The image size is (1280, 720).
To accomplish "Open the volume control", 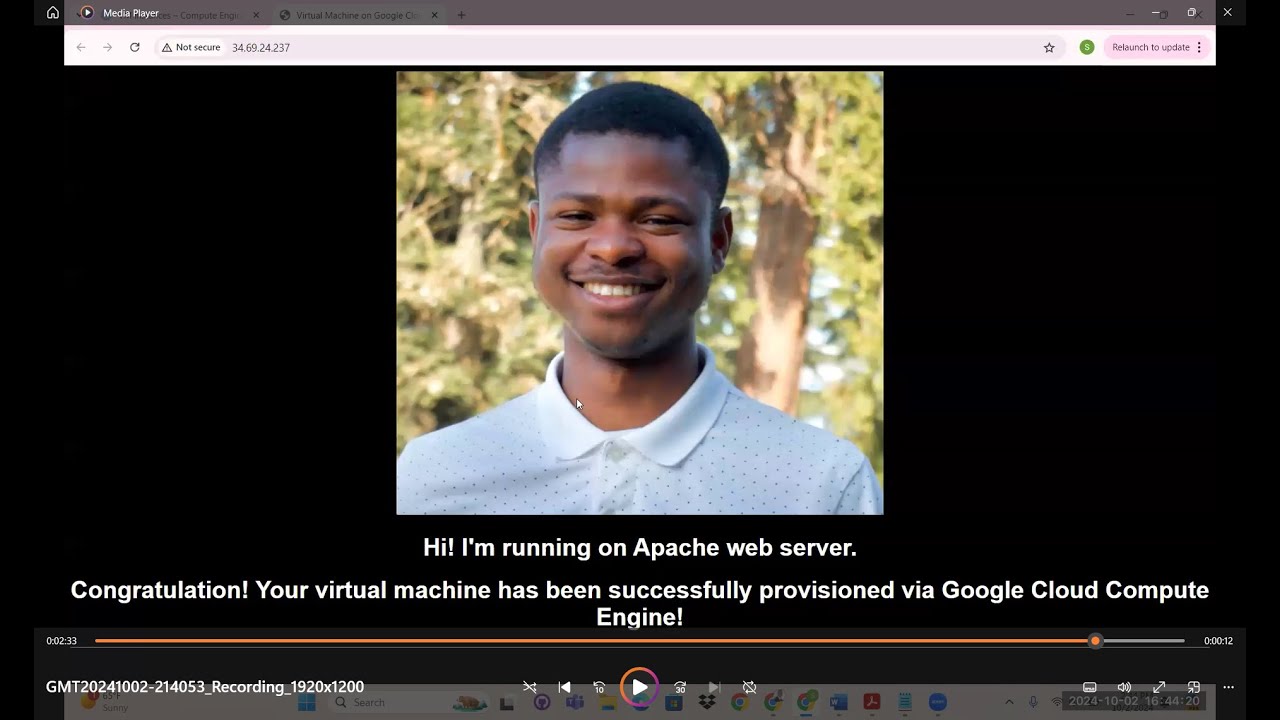I will tap(1124, 687).
